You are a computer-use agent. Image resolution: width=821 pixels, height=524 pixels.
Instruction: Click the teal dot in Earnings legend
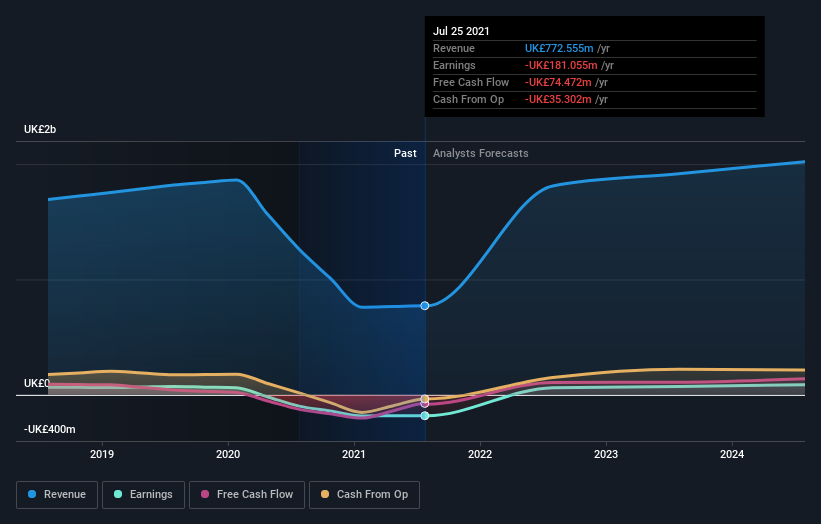[118, 494]
